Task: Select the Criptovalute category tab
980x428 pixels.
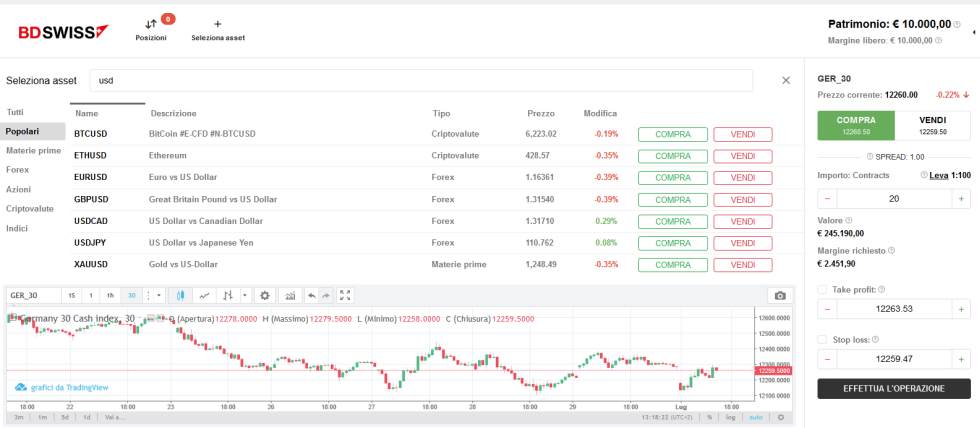Action: tap(30, 208)
